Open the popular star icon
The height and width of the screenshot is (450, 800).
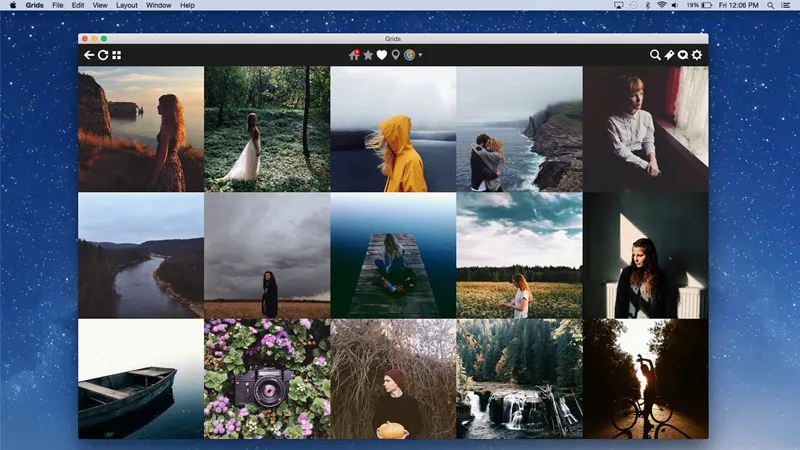[368, 55]
